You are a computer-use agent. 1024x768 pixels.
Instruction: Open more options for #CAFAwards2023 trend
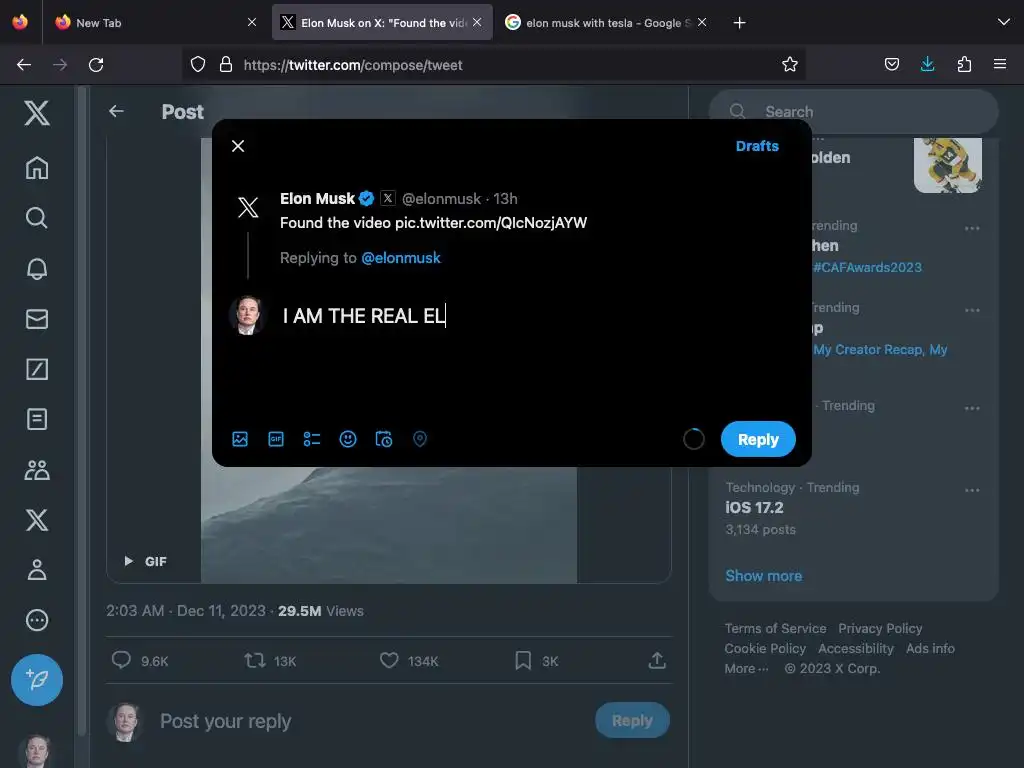pyautogui.click(x=972, y=228)
